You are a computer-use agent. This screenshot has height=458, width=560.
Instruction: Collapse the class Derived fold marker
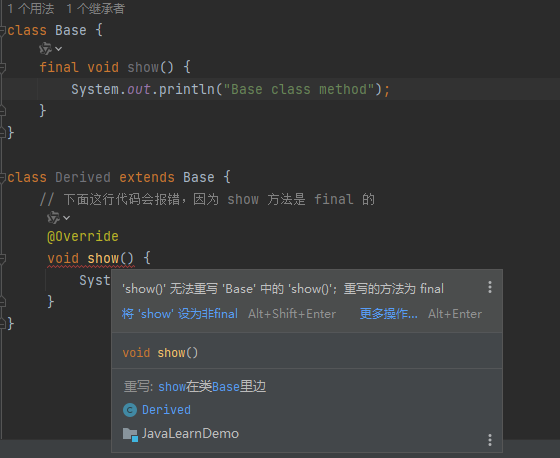[2, 178]
